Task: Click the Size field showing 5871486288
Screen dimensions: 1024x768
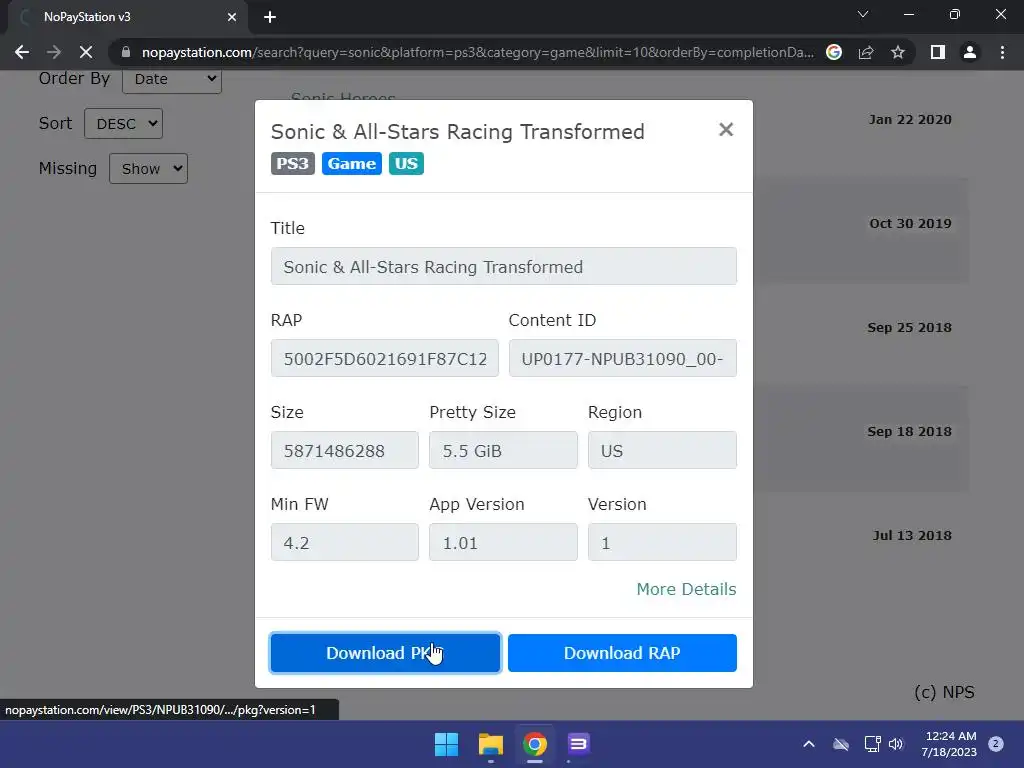Action: 344,451
